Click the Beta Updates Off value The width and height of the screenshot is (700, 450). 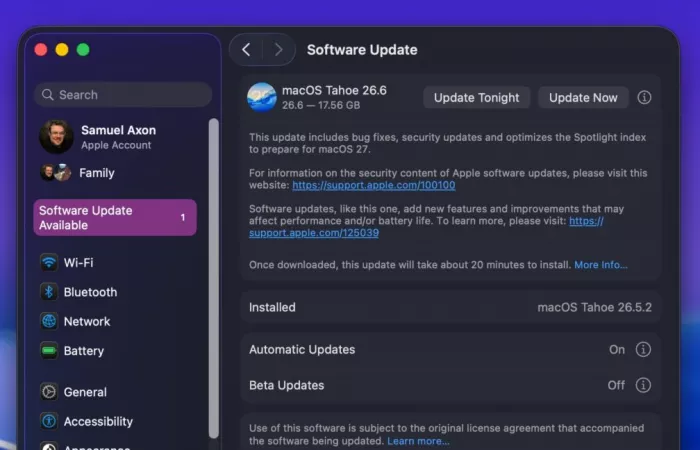point(616,385)
